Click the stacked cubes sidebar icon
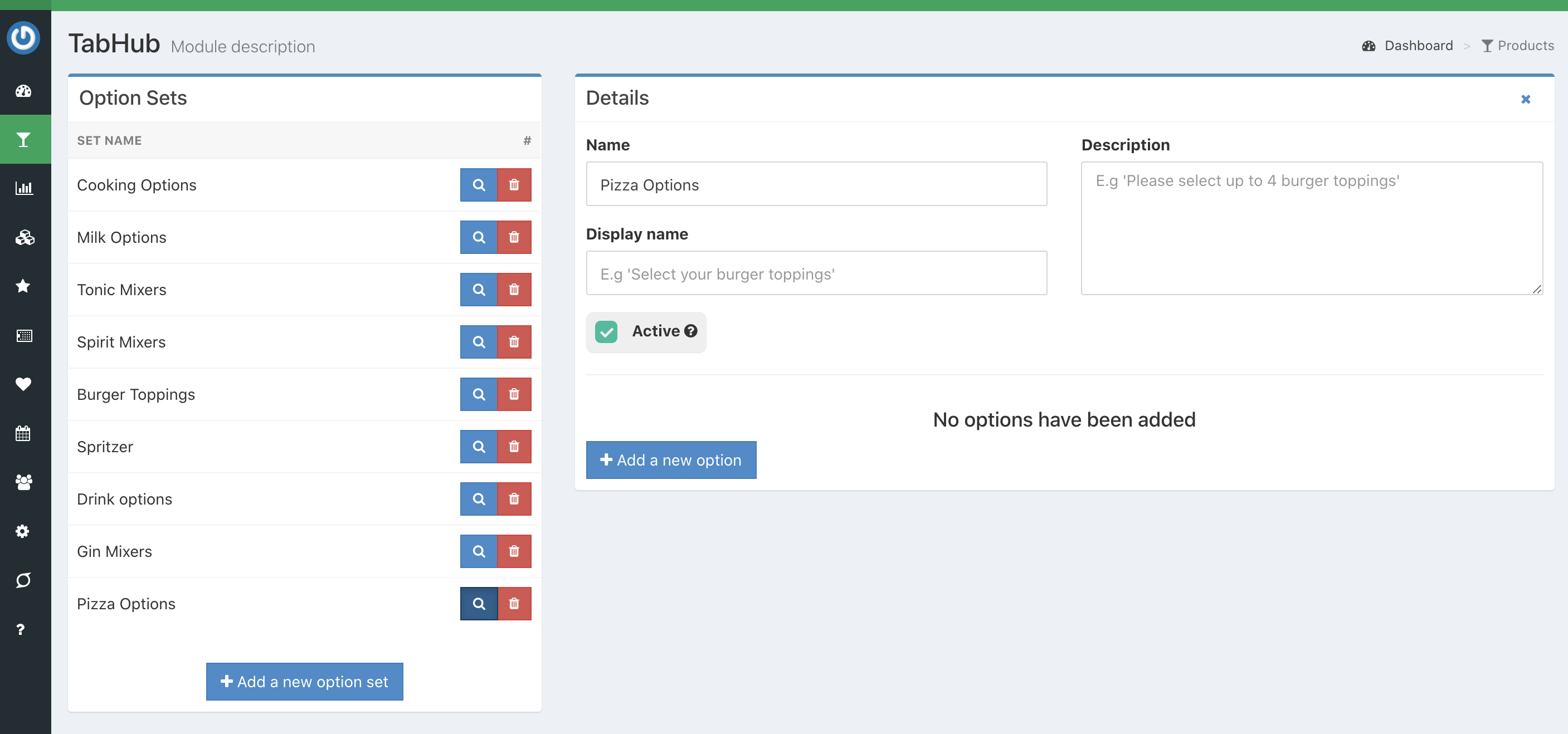The width and height of the screenshot is (1568, 734). tap(25, 238)
